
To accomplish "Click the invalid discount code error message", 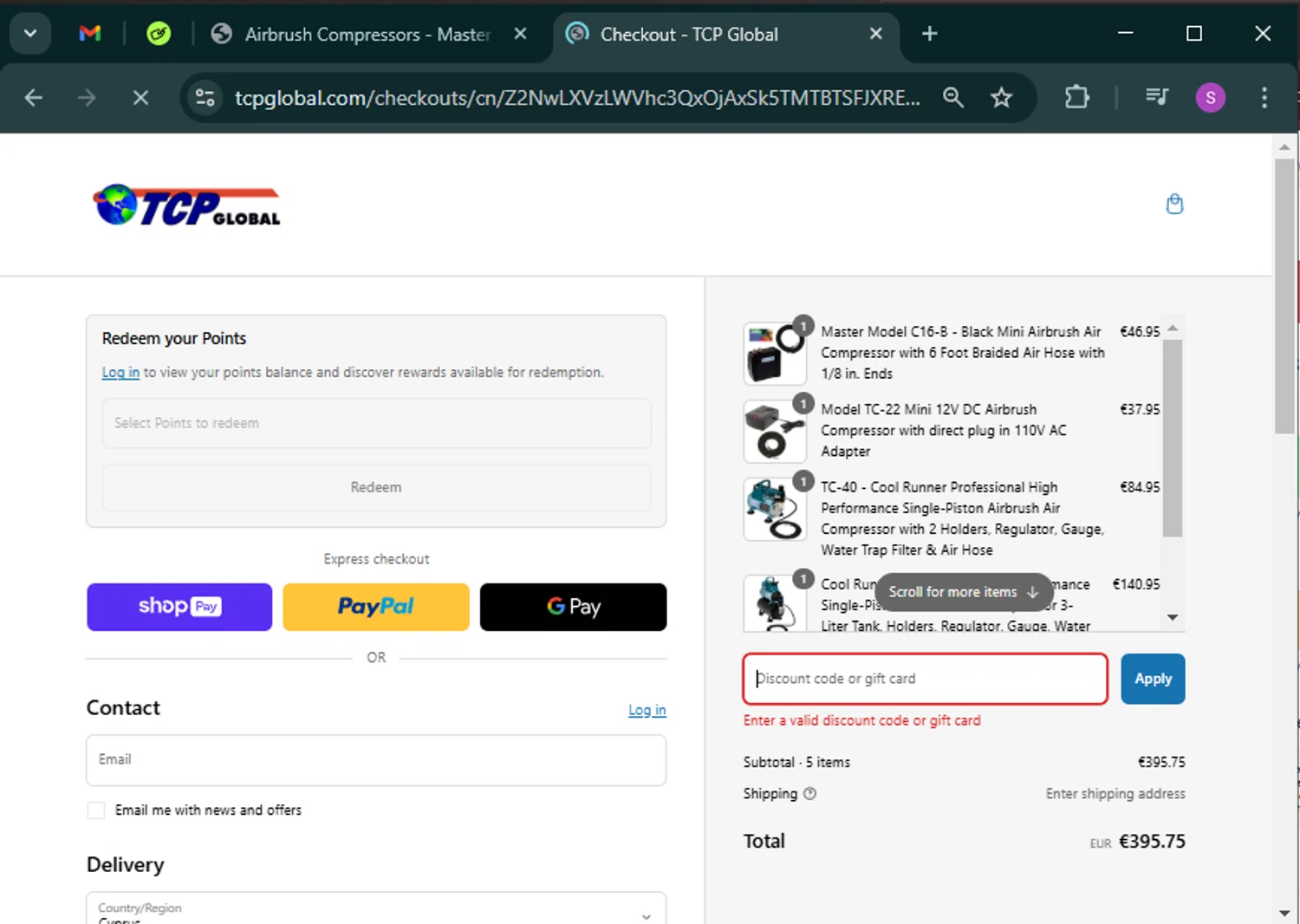I will [861, 720].
